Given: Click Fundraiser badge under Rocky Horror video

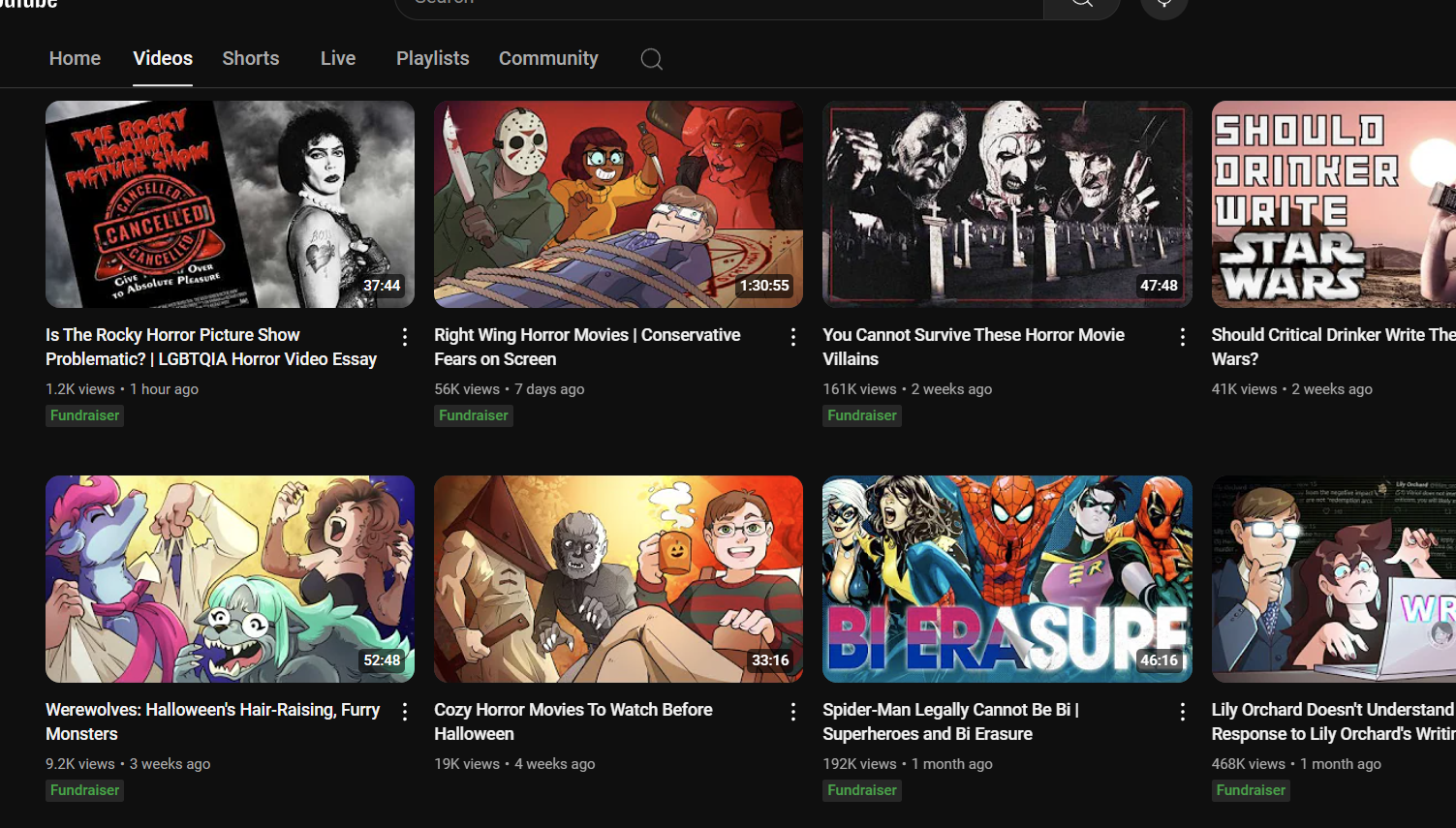Looking at the screenshot, I should 85,415.
